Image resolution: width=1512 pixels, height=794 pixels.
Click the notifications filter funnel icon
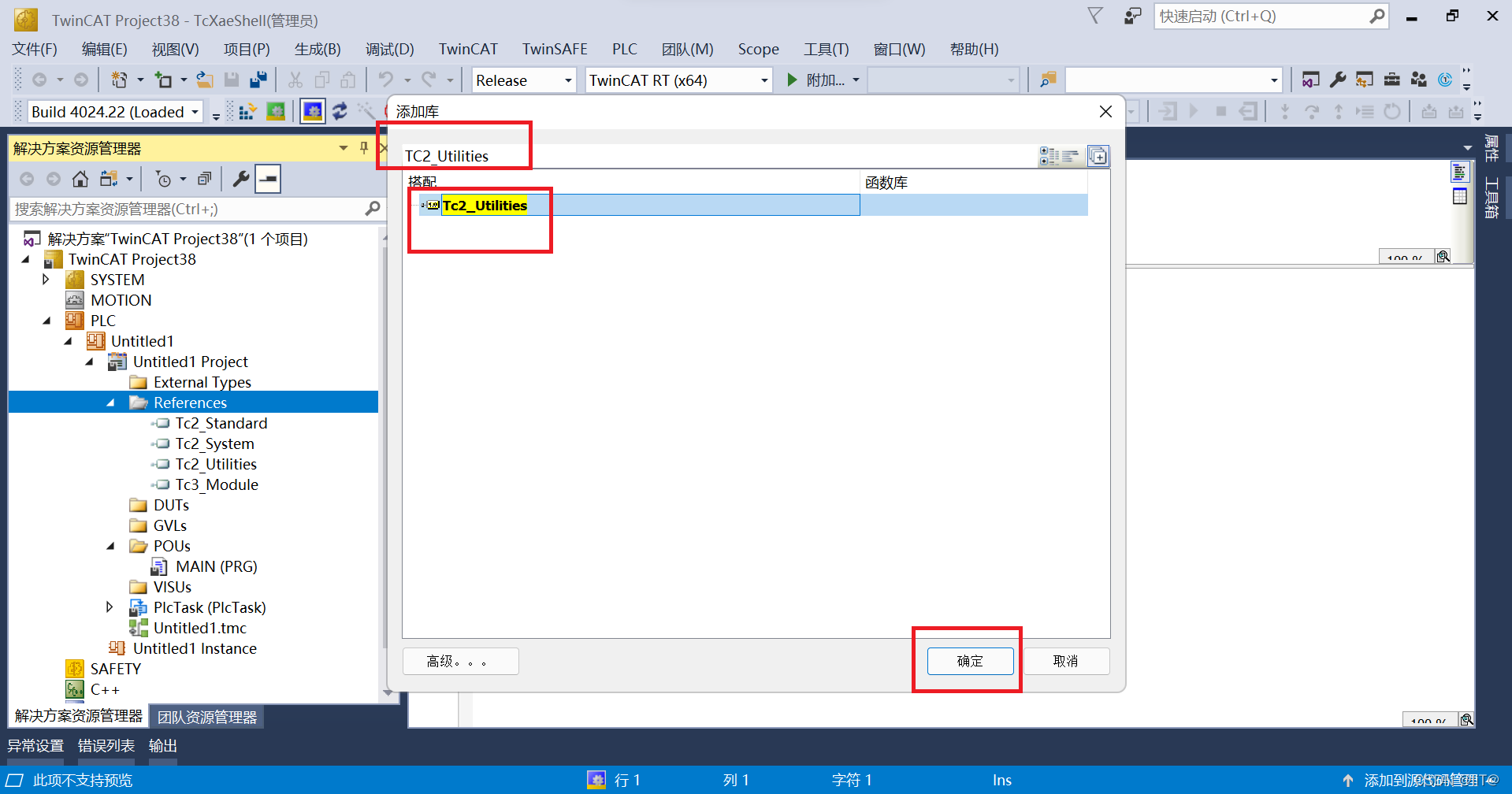pos(1095,16)
